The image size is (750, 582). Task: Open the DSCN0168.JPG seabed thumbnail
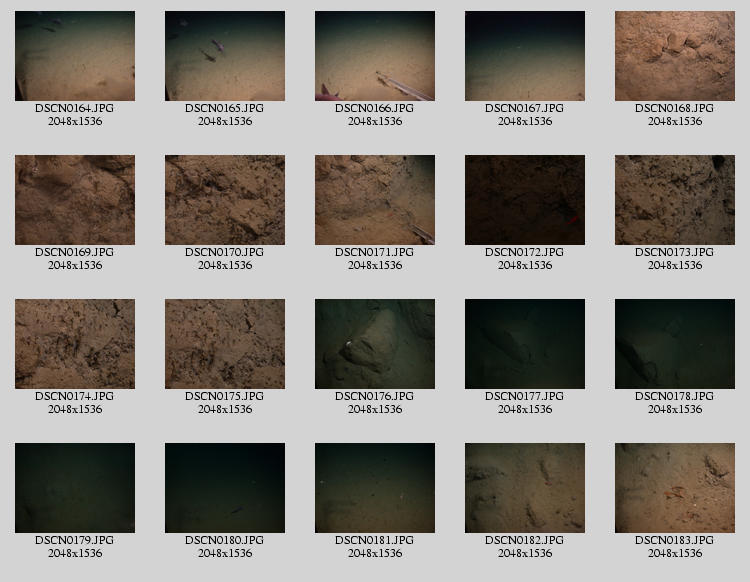[675, 56]
